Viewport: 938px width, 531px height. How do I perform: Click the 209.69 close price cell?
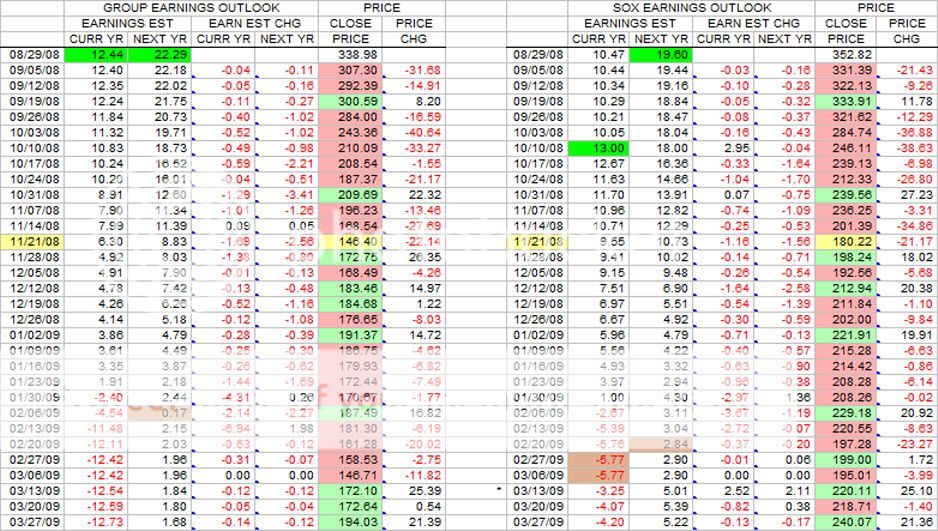tap(349, 195)
